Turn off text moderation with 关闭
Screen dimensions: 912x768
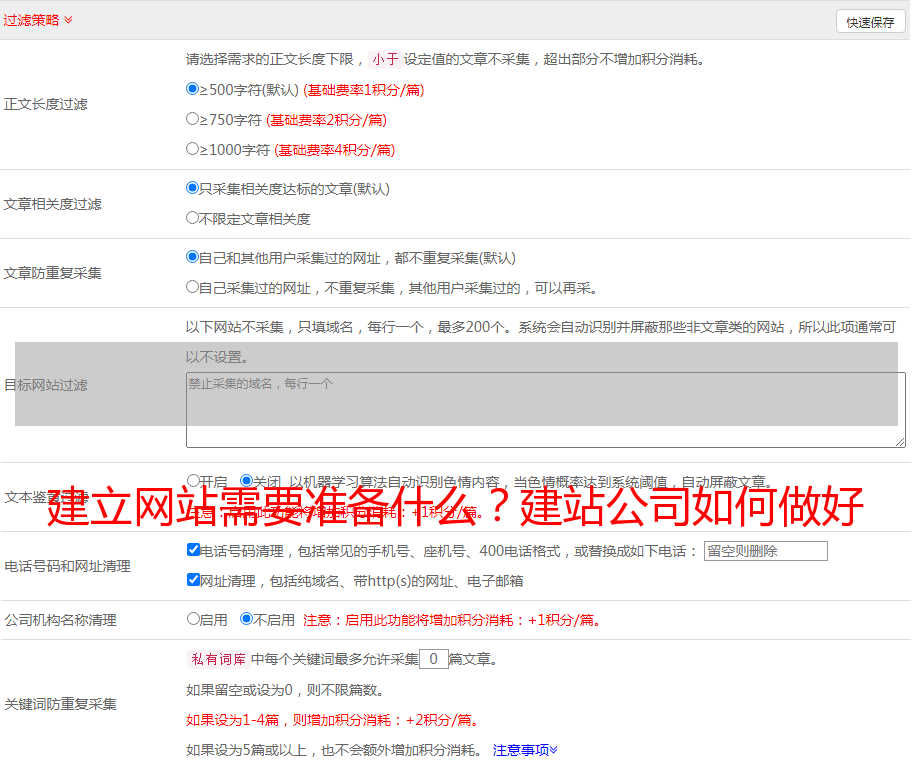(x=247, y=481)
